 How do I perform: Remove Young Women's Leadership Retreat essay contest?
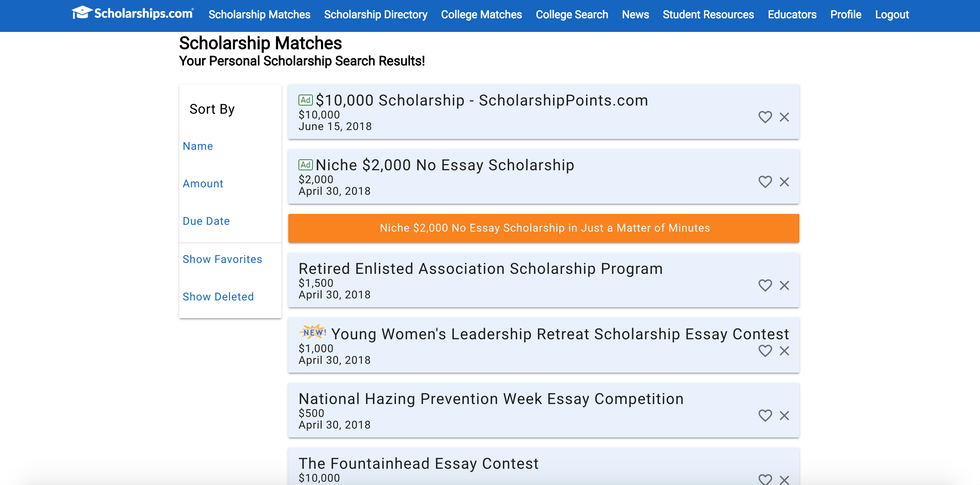(x=785, y=351)
